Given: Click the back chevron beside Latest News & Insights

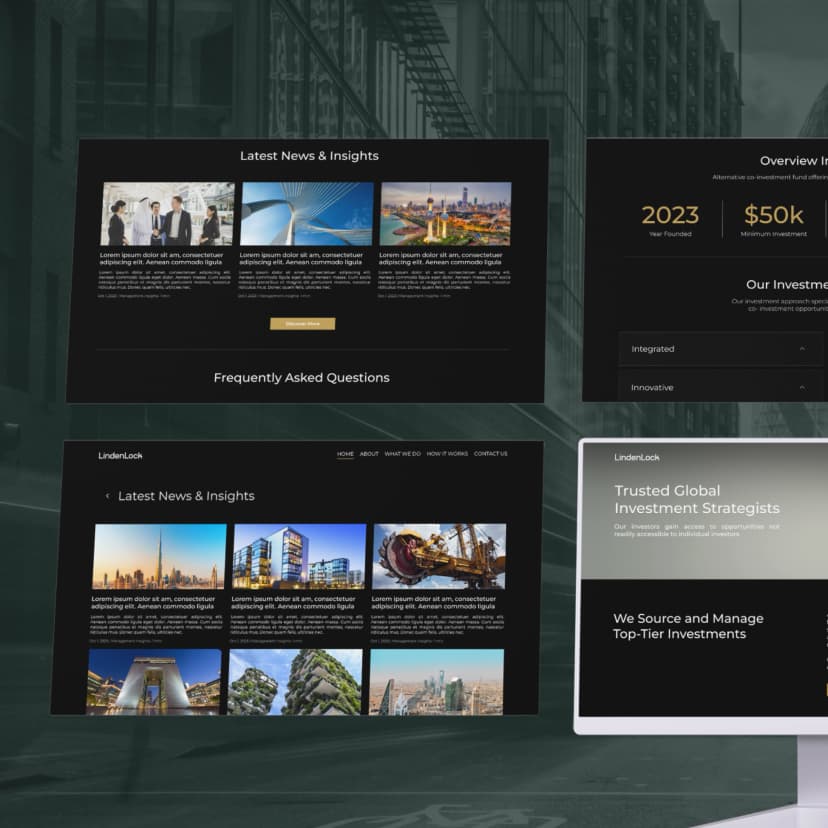Looking at the screenshot, I should pyautogui.click(x=108, y=496).
